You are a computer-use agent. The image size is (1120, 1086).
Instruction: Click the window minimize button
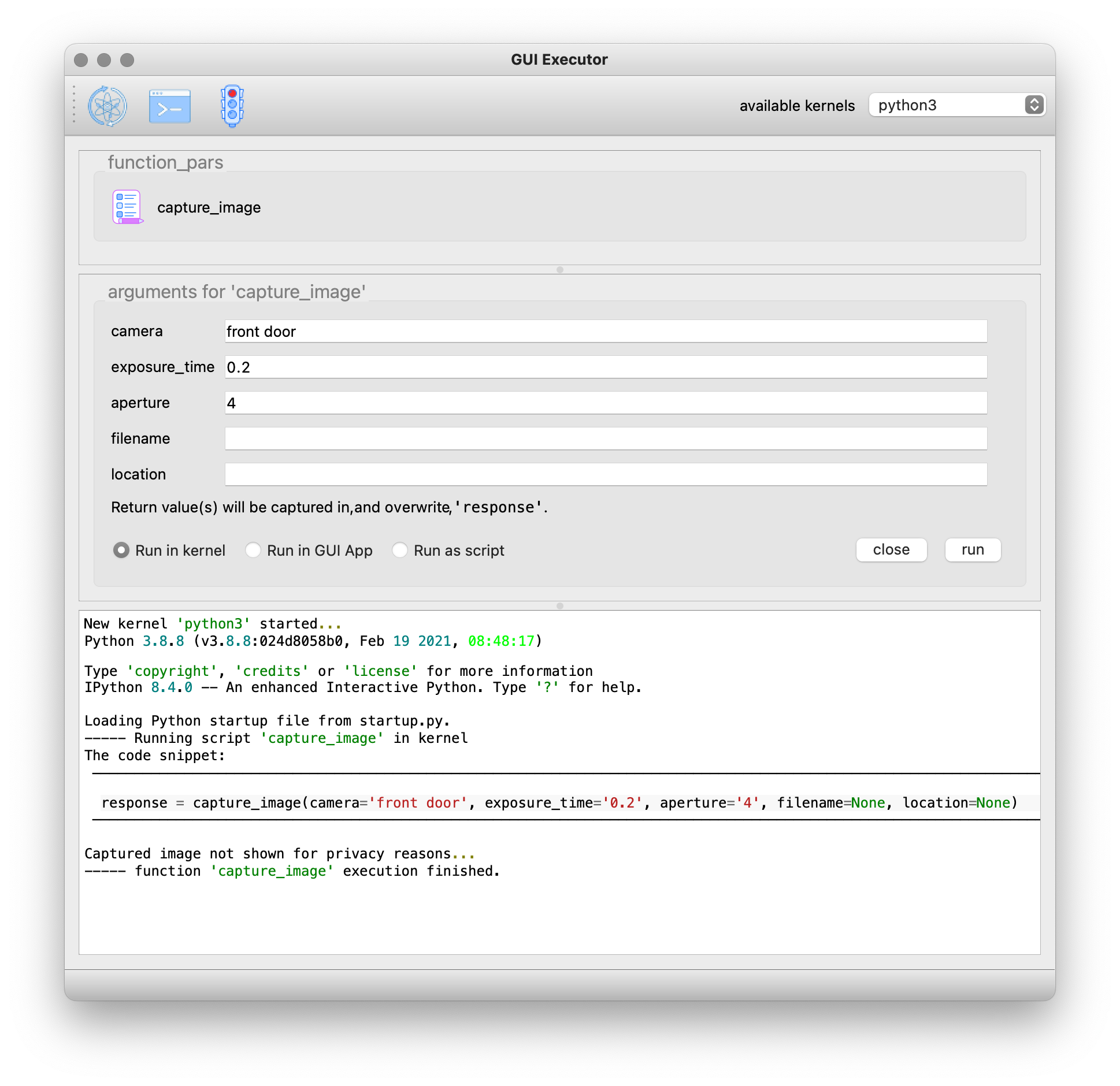(x=104, y=60)
